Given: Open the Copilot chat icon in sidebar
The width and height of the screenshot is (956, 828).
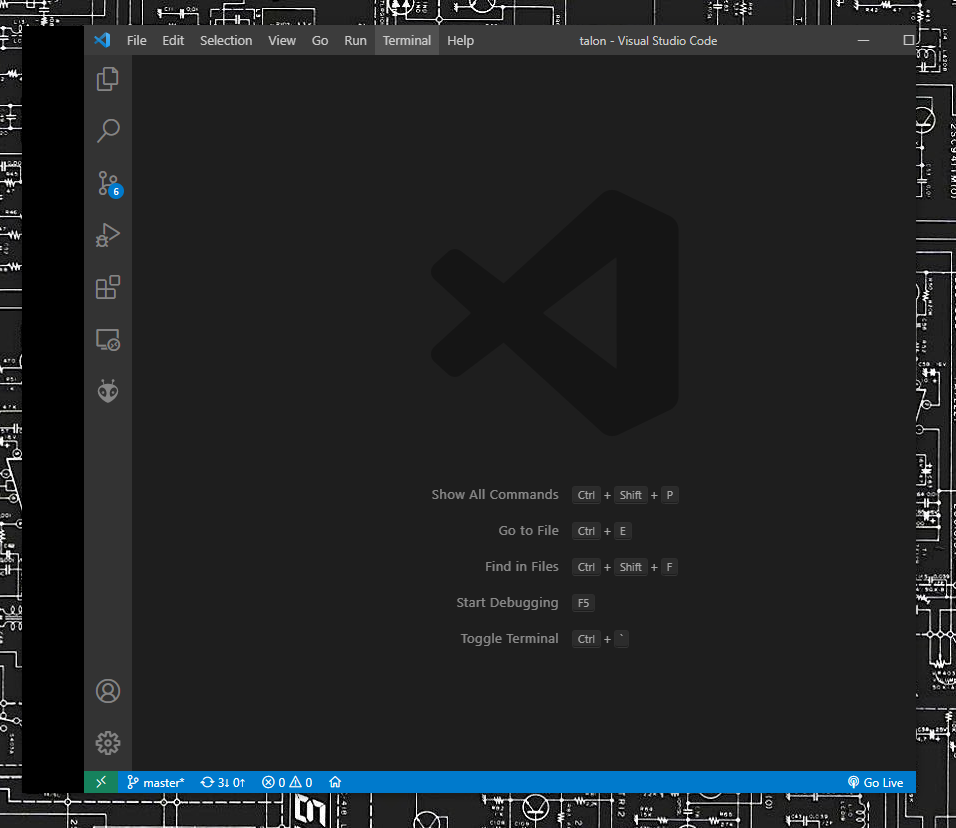Looking at the screenshot, I should (x=107, y=391).
